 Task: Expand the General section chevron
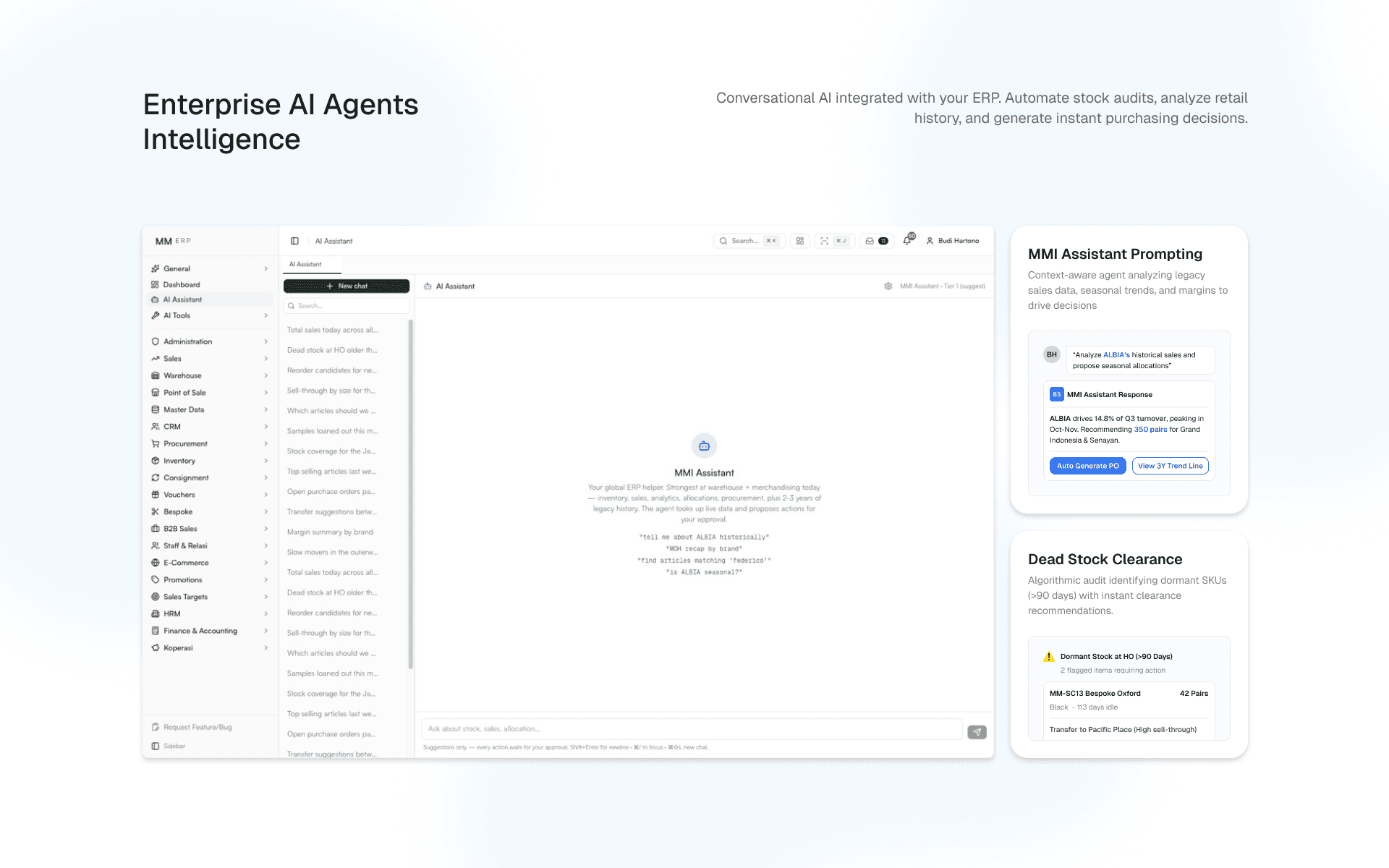266,269
